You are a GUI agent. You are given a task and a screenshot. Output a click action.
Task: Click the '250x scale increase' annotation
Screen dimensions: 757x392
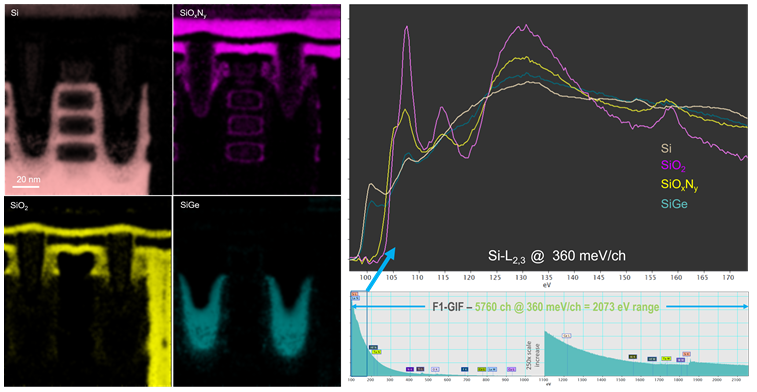tap(532, 355)
